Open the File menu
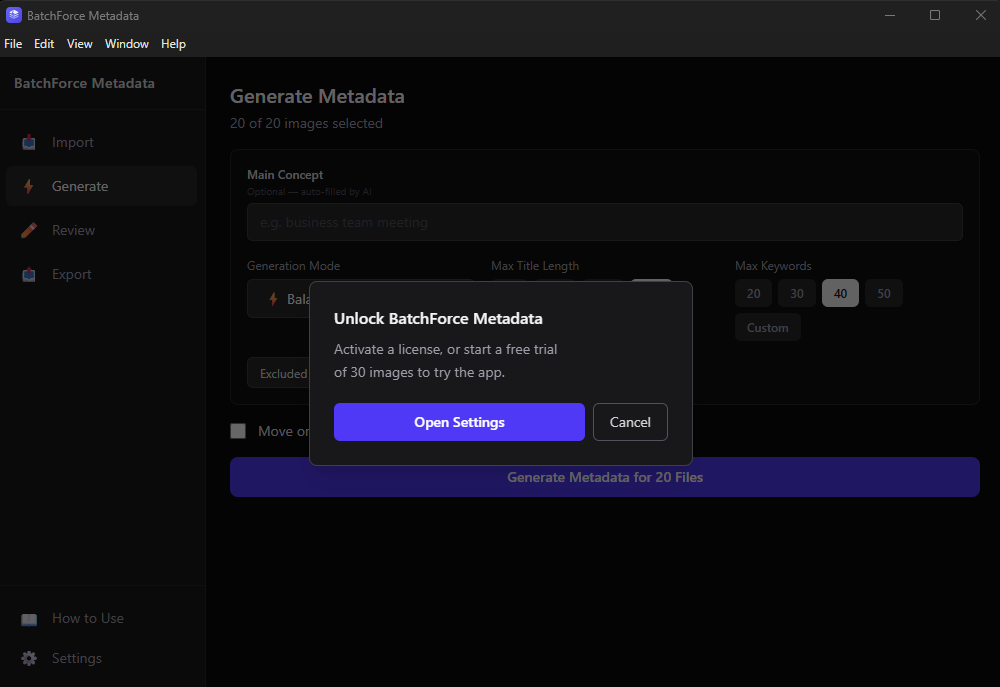The image size is (1000, 687). coord(13,44)
